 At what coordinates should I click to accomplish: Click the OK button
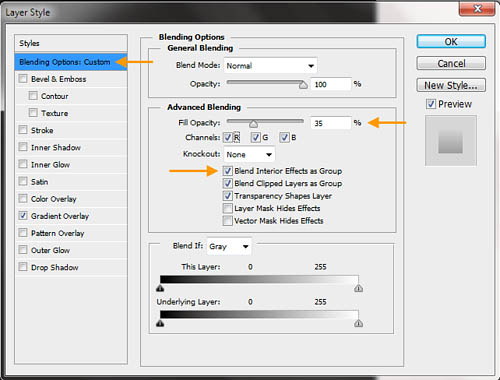(451, 42)
